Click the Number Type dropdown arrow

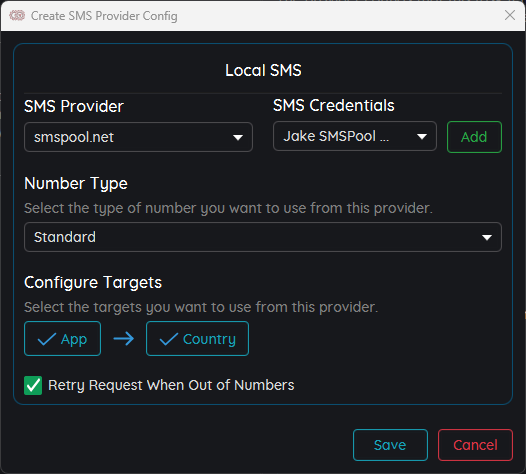tap(487, 238)
